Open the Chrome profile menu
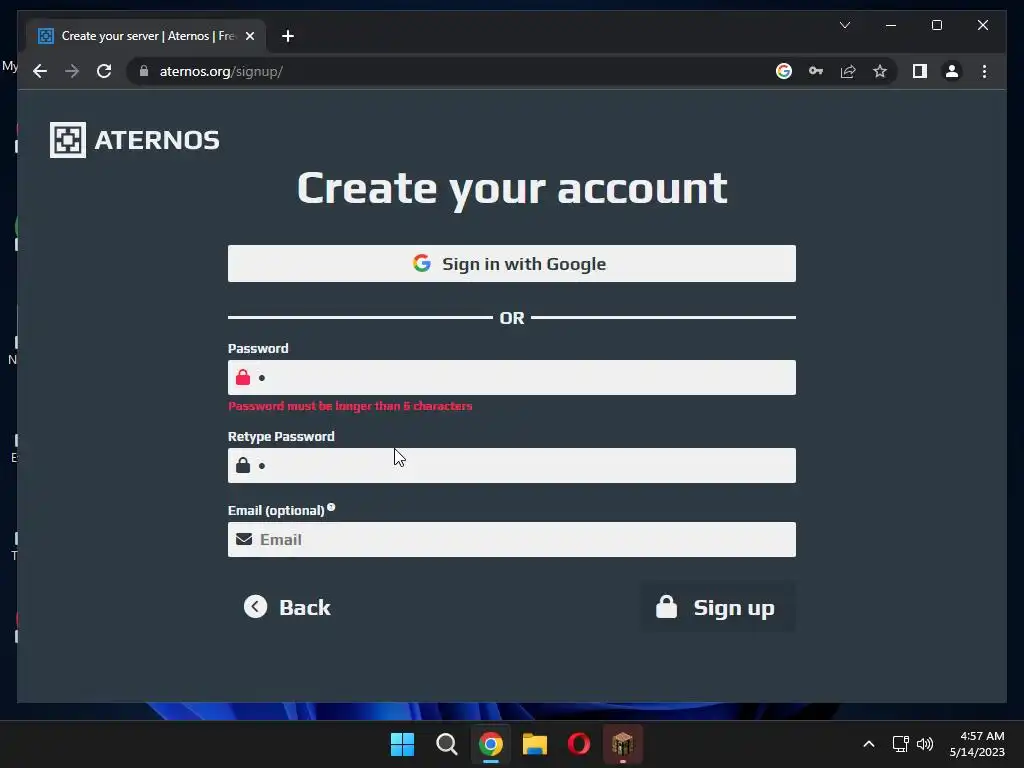The height and width of the screenshot is (768, 1024). pos(952,71)
